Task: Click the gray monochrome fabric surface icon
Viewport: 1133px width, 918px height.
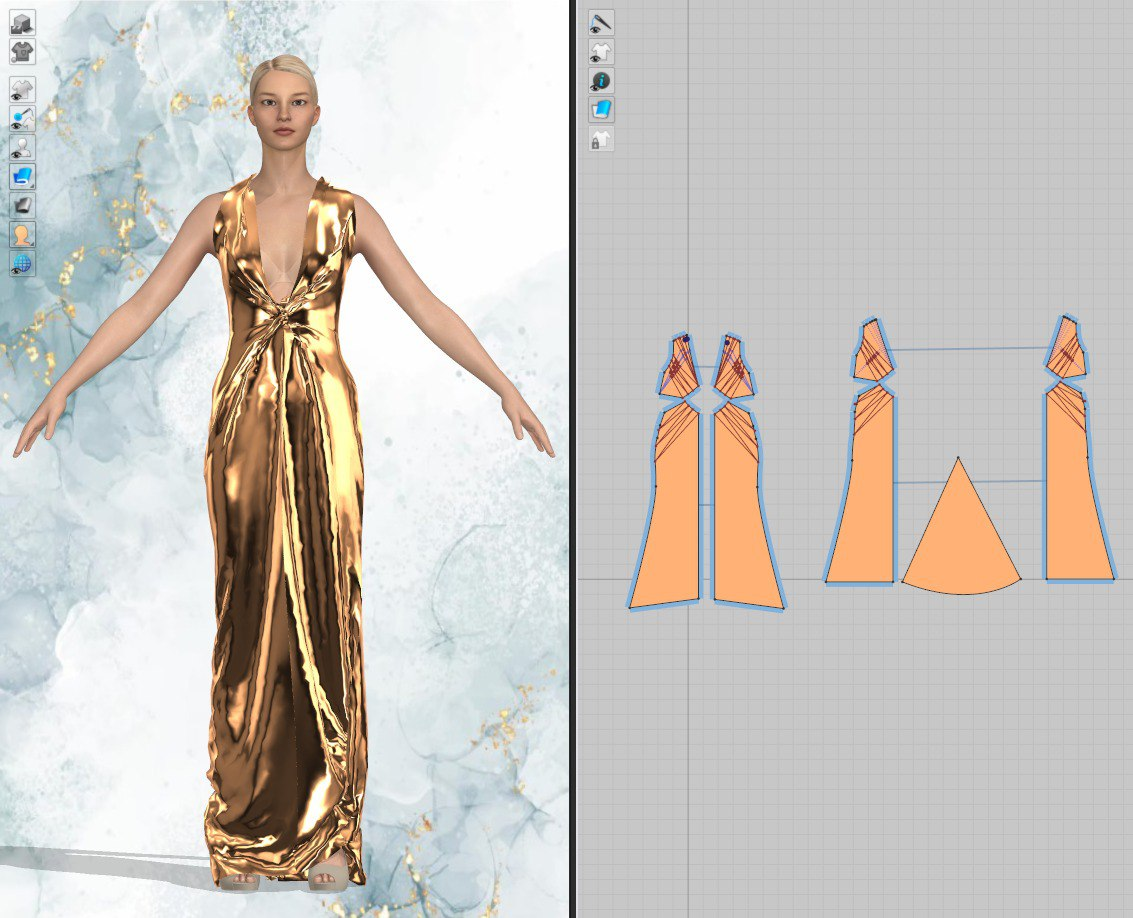Action: [x=22, y=206]
